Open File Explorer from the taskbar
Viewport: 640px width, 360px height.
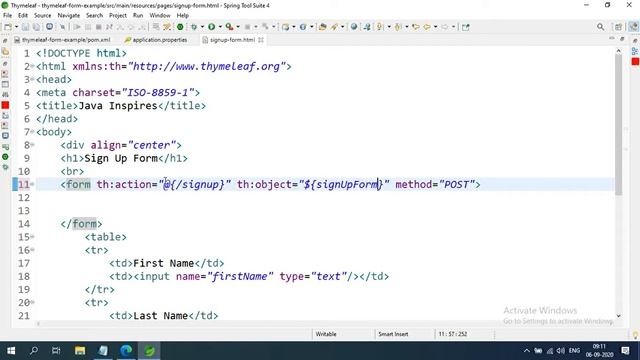point(80,351)
